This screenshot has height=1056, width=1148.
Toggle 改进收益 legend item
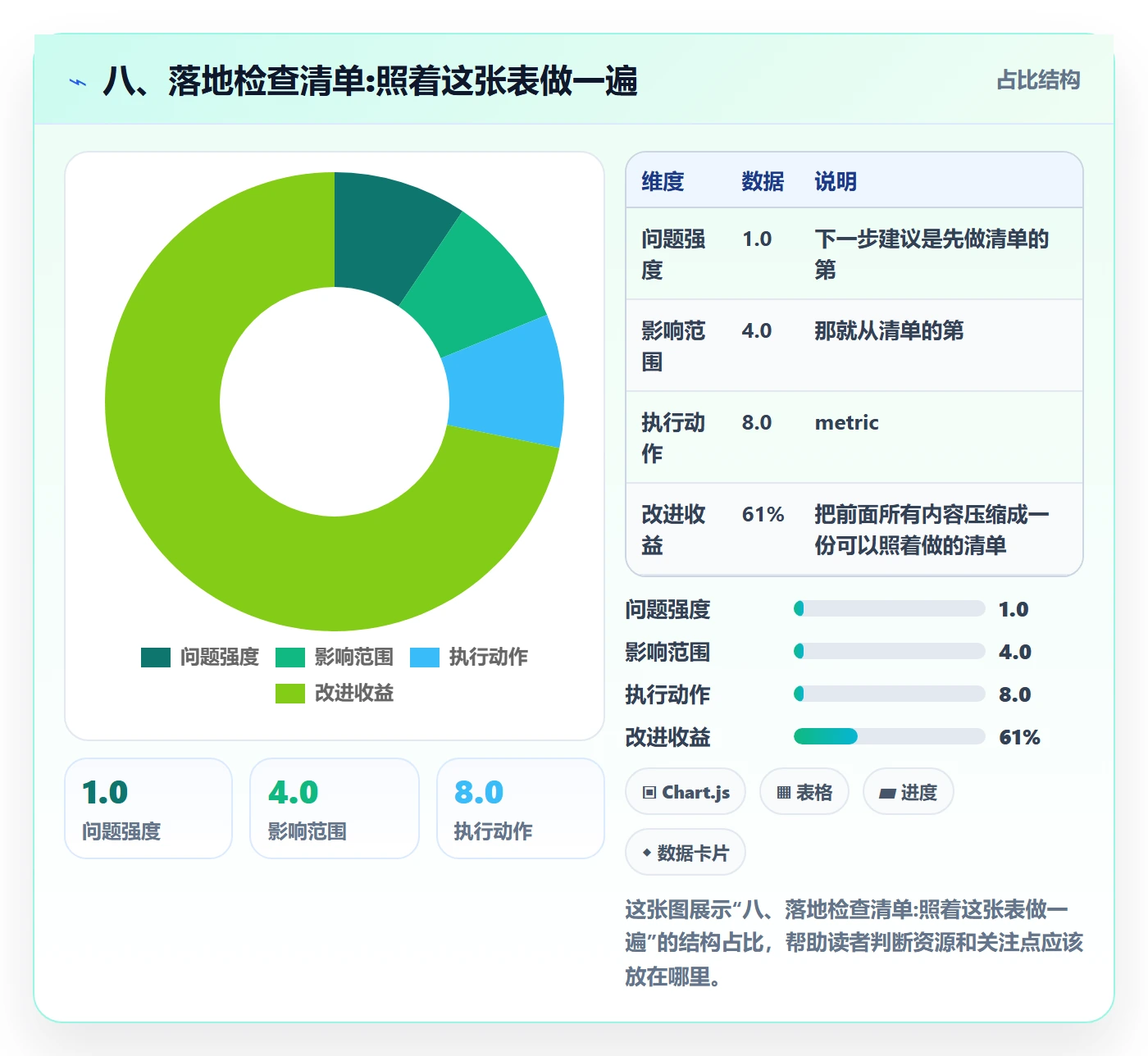coord(335,693)
